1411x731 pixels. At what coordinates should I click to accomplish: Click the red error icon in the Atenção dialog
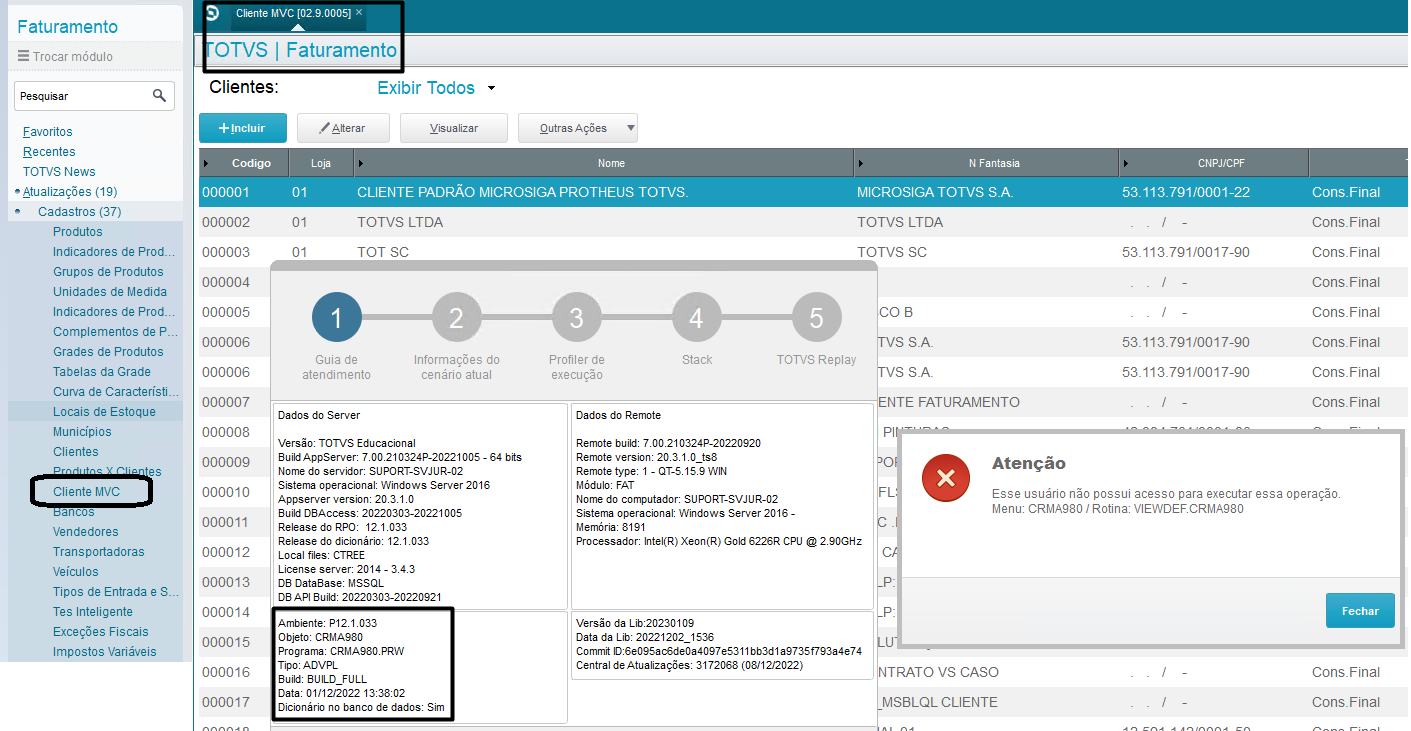point(946,478)
